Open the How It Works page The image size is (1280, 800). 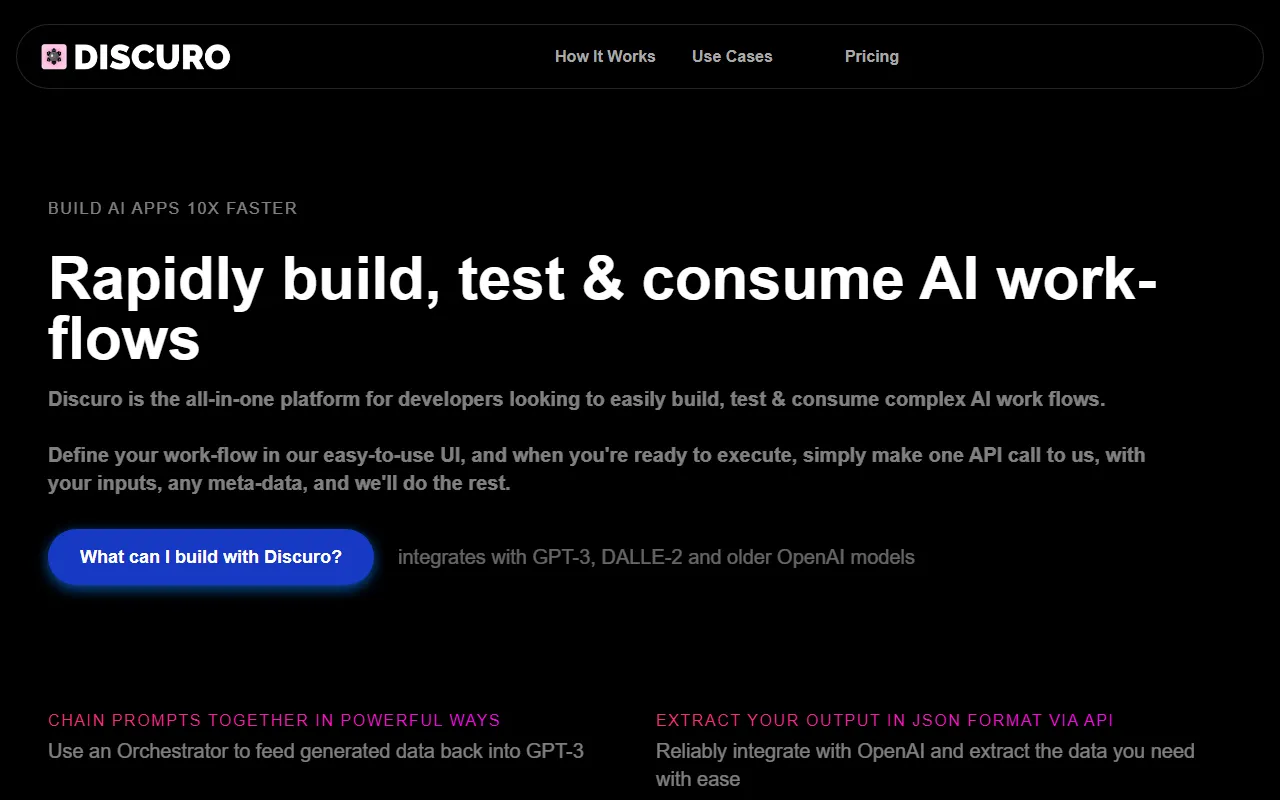click(605, 57)
